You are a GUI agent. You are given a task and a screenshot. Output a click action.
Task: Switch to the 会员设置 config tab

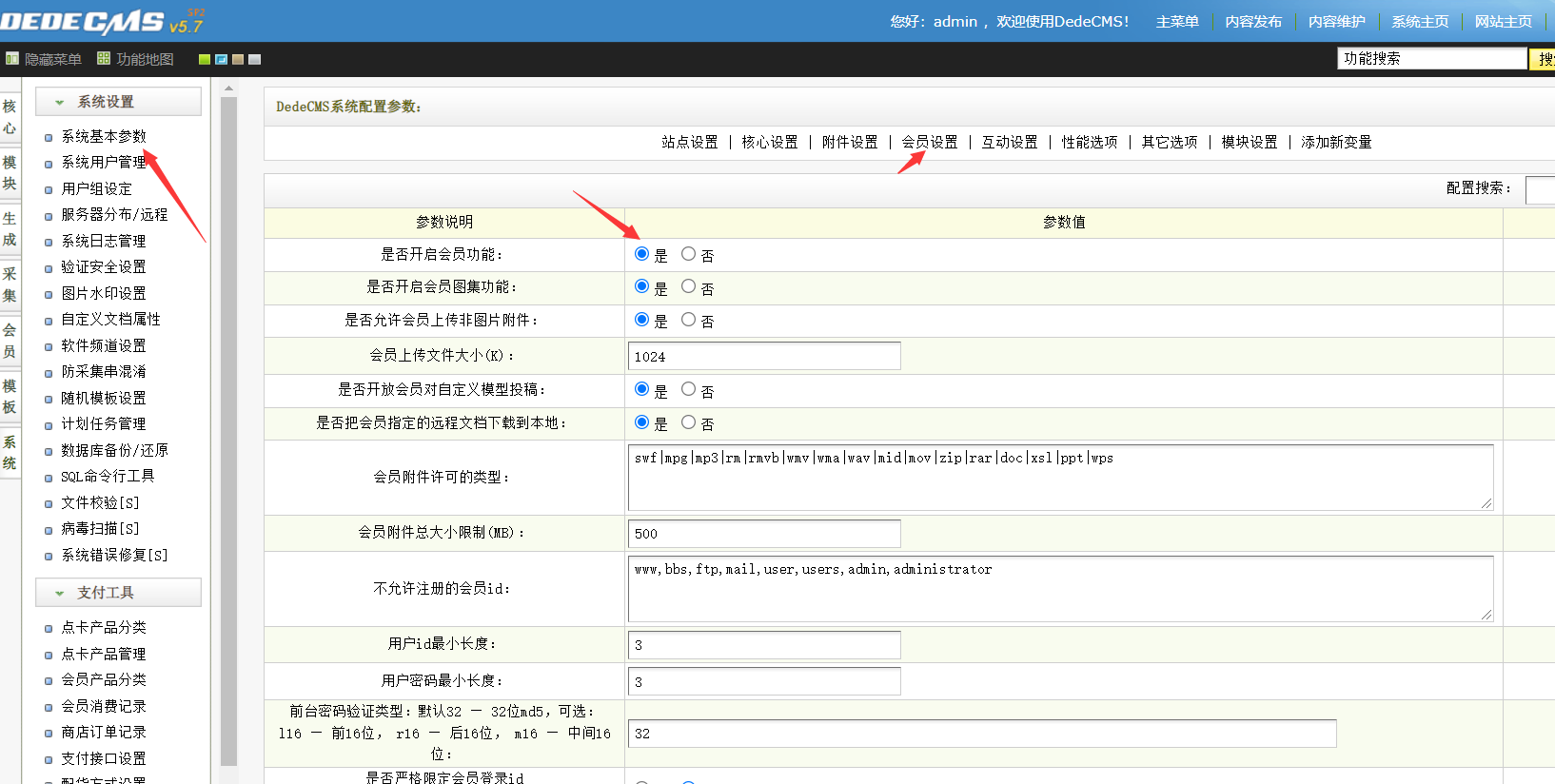click(x=930, y=142)
